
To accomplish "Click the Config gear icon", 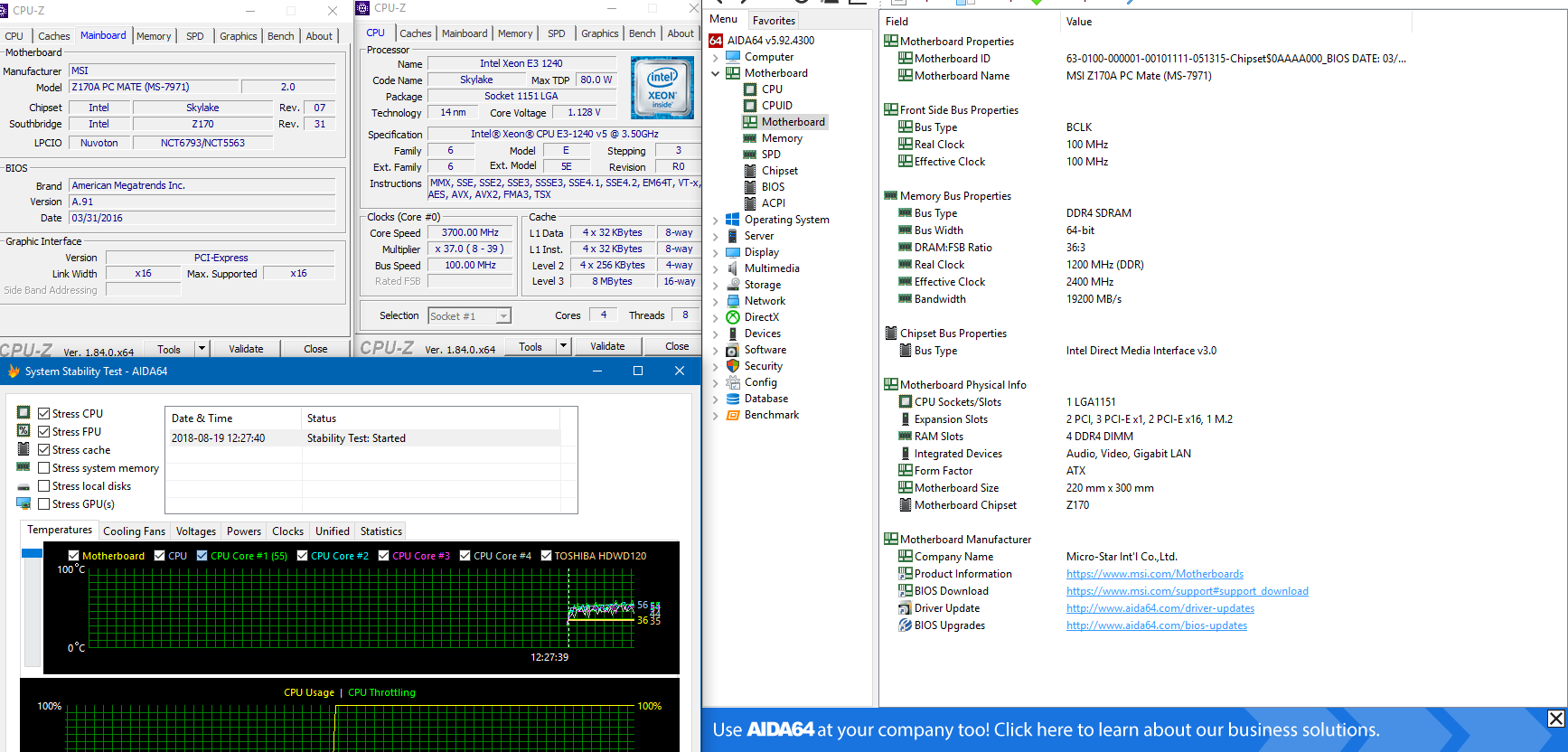I will [733, 382].
